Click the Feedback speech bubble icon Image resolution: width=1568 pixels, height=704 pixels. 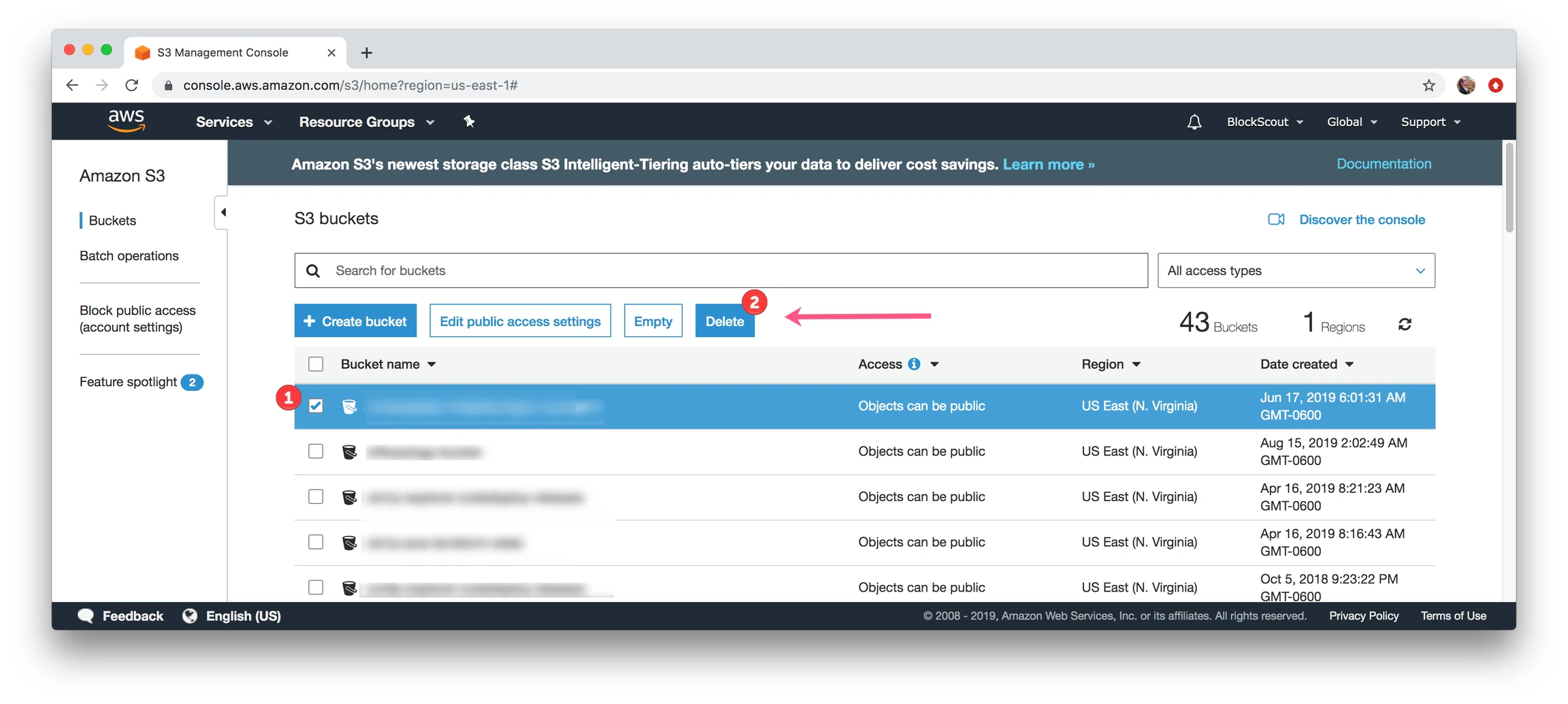(86, 615)
